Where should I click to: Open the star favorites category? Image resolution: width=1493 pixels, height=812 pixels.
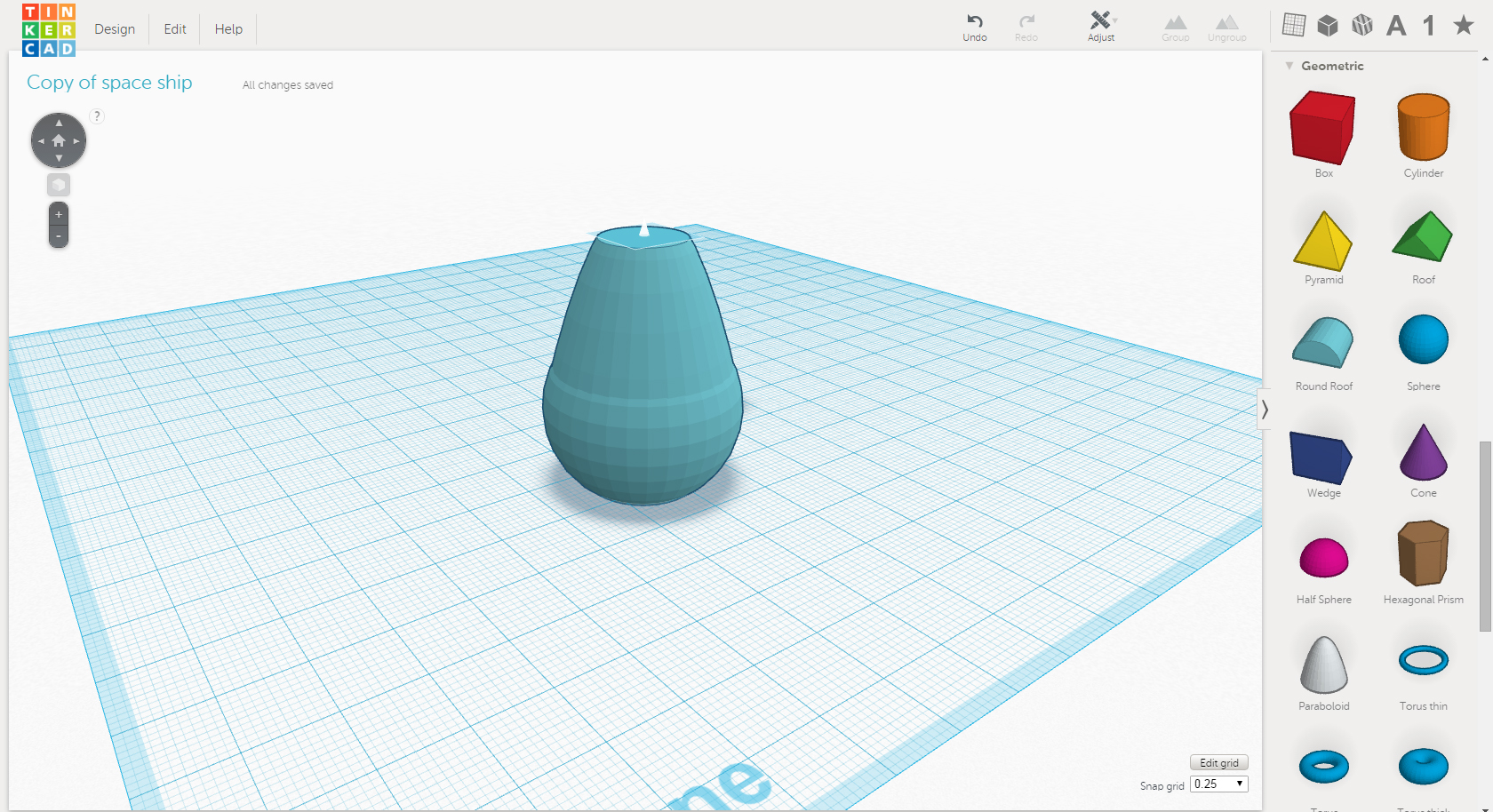1464,25
